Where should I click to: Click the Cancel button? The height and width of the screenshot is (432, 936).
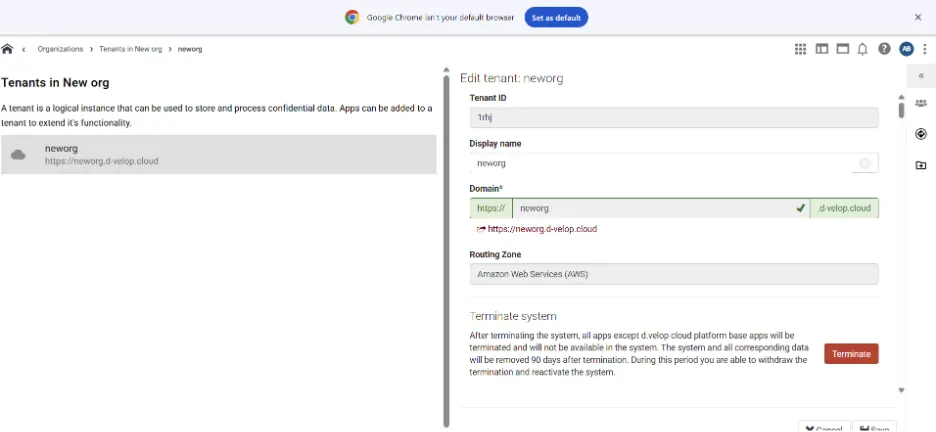point(824,427)
